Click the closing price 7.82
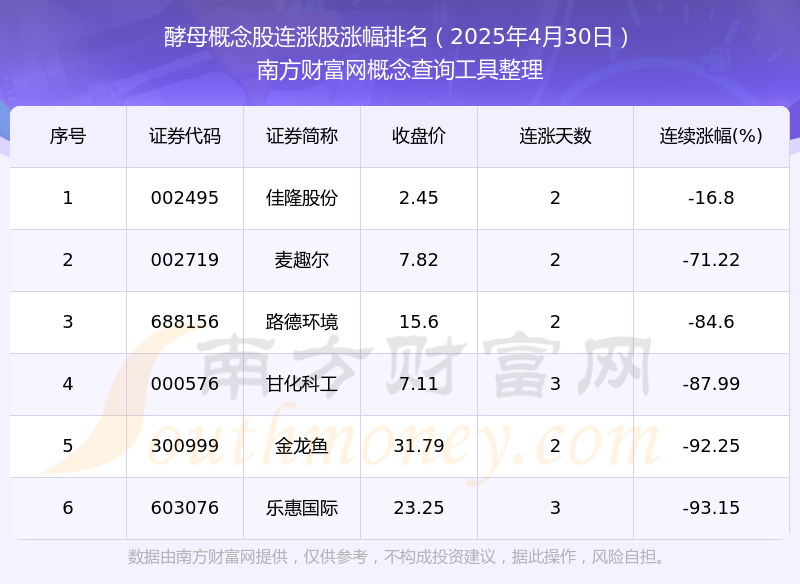 (419, 260)
